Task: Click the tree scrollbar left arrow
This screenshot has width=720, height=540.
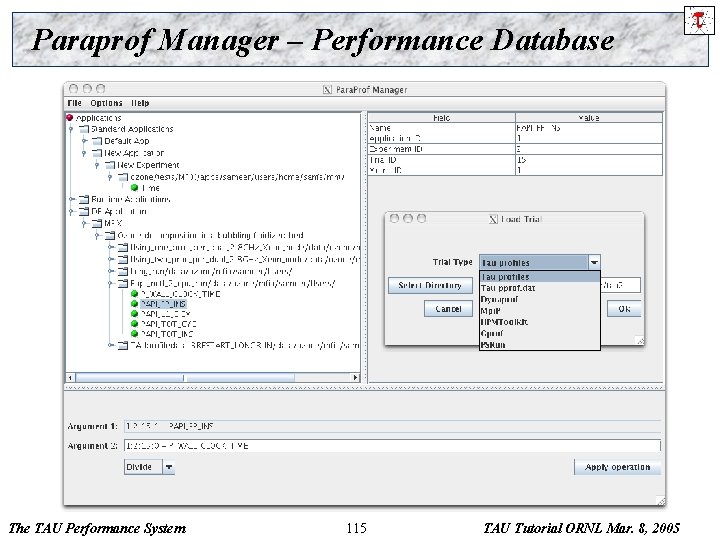Action: coord(70,377)
